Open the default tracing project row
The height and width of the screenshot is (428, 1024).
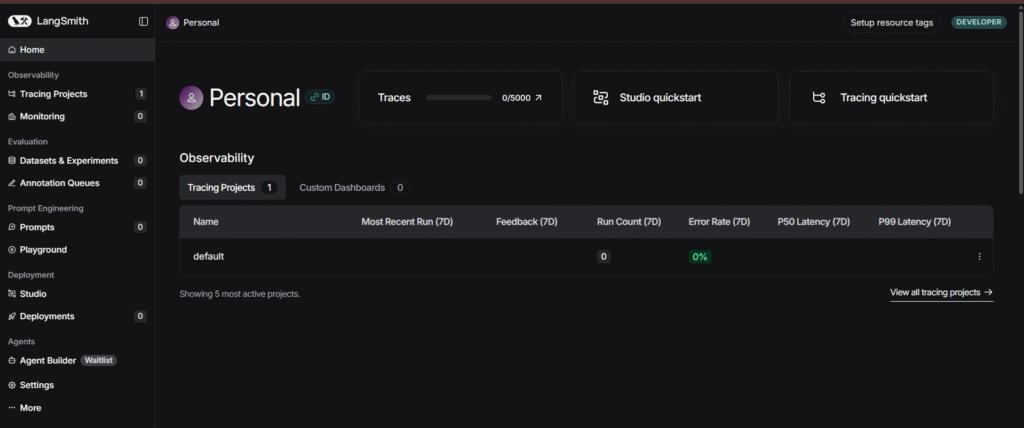[209, 256]
